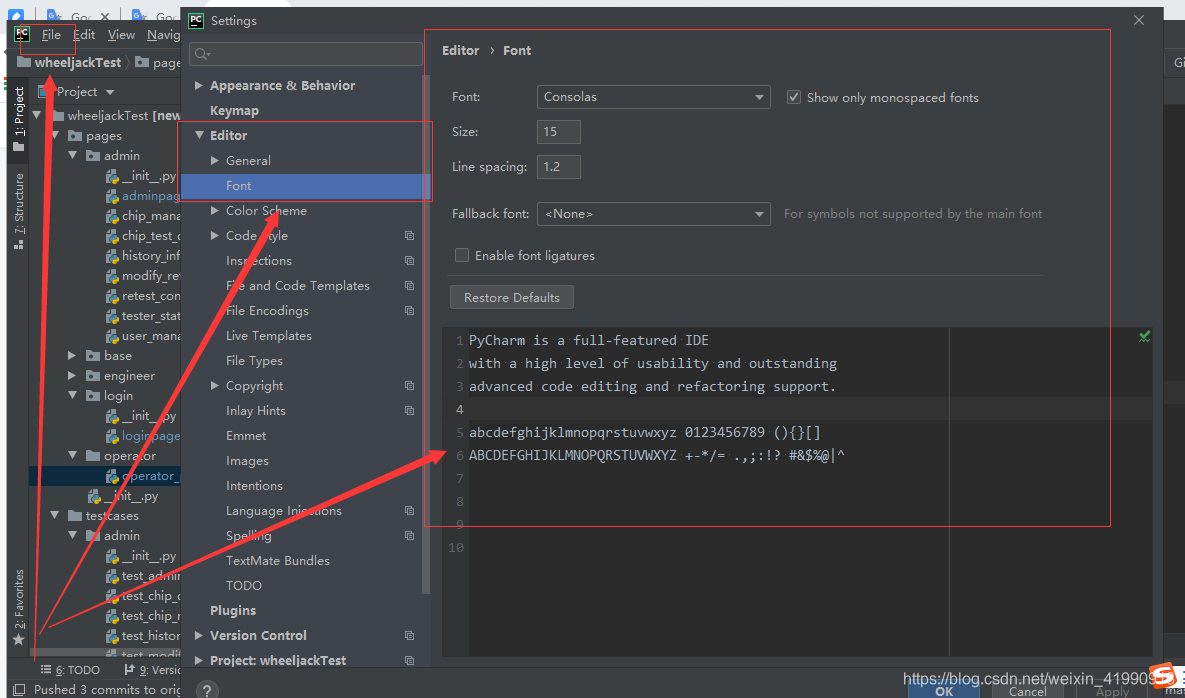Select Emmet in settings tree
The height and width of the screenshot is (698, 1185).
tap(246, 436)
